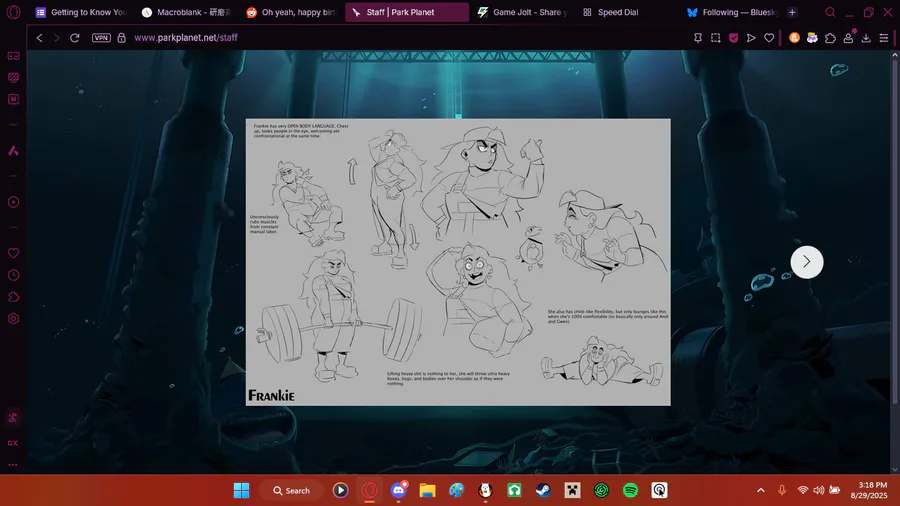
Task: Go forward to the next page
Action: click(56, 38)
